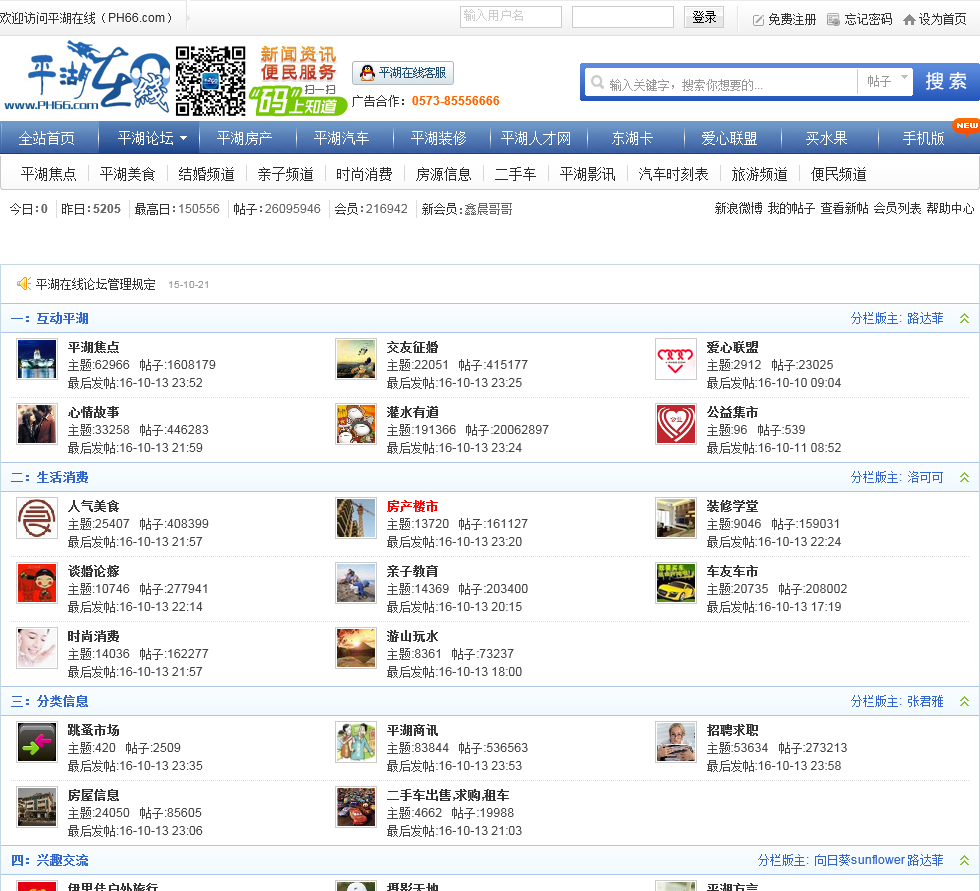Click the 免费注册 register link
The width and height of the screenshot is (980, 891).
[784, 19]
